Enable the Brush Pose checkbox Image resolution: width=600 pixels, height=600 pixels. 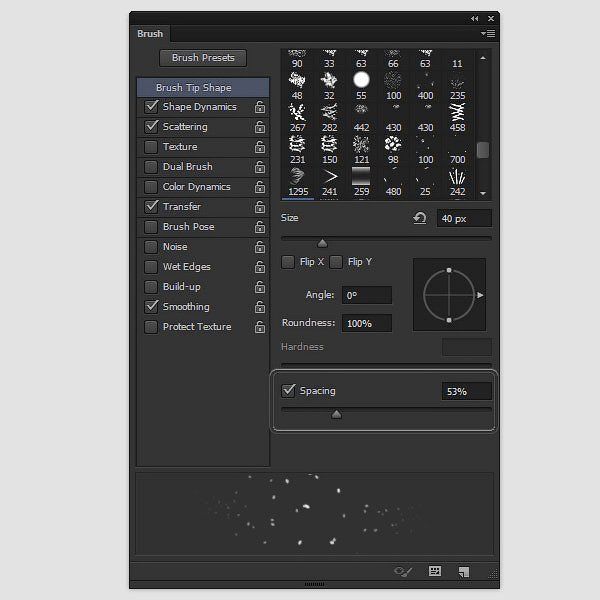coord(151,227)
